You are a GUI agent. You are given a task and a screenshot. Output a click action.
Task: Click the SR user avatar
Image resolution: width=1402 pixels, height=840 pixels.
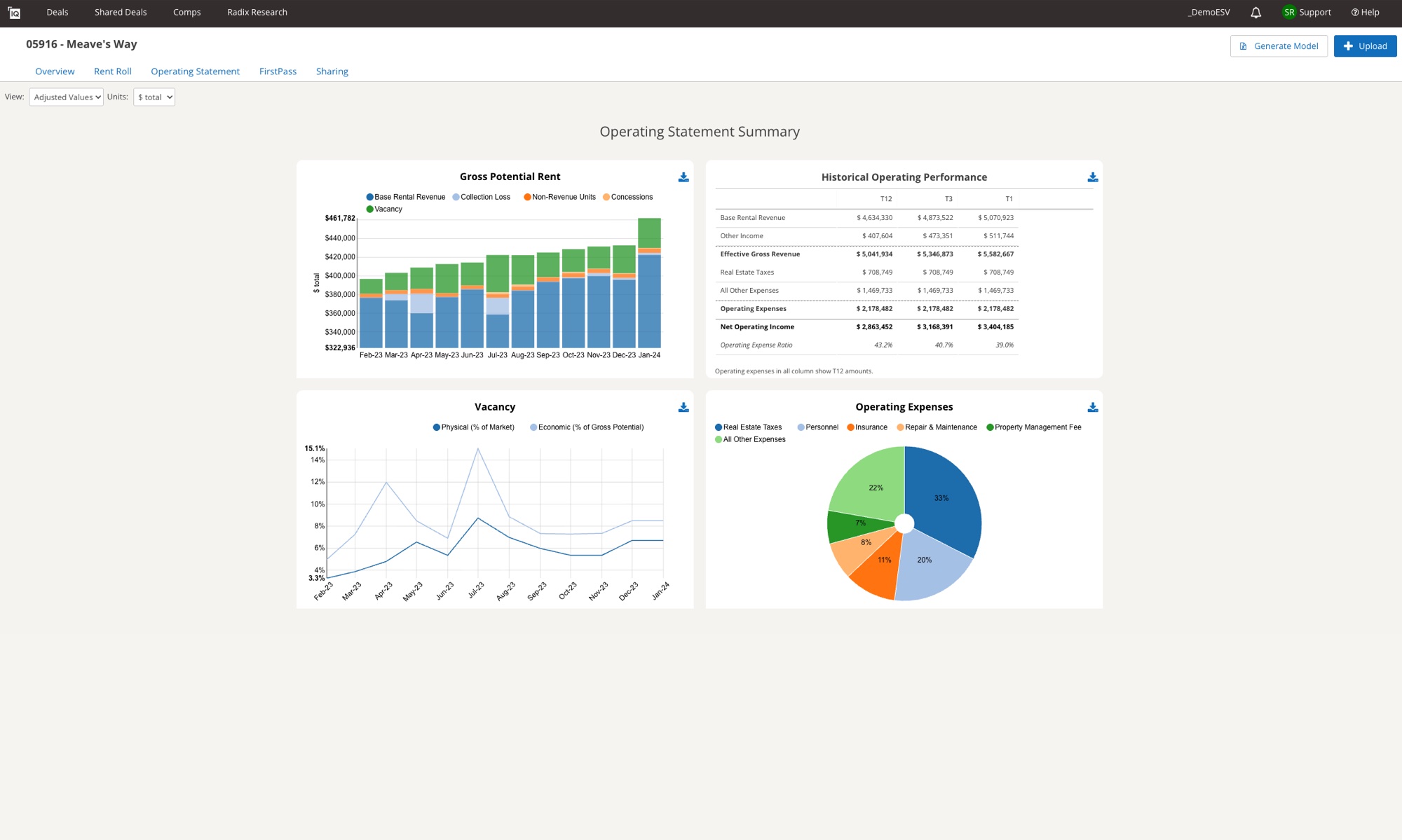point(1289,12)
